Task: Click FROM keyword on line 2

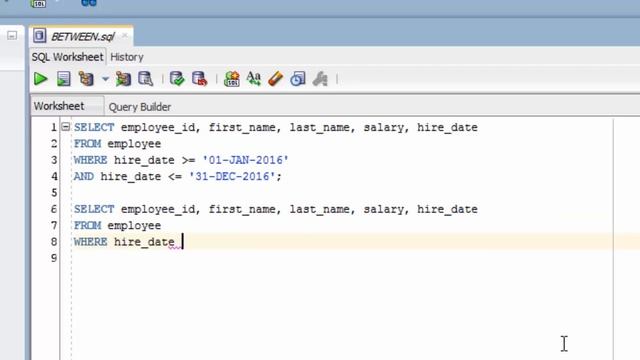Action: tap(87, 144)
